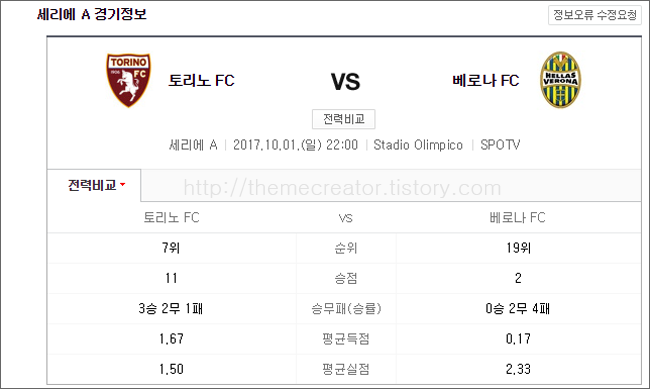Click the 승무패(승률) row label
The width and height of the screenshot is (650, 389).
click(x=346, y=309)
